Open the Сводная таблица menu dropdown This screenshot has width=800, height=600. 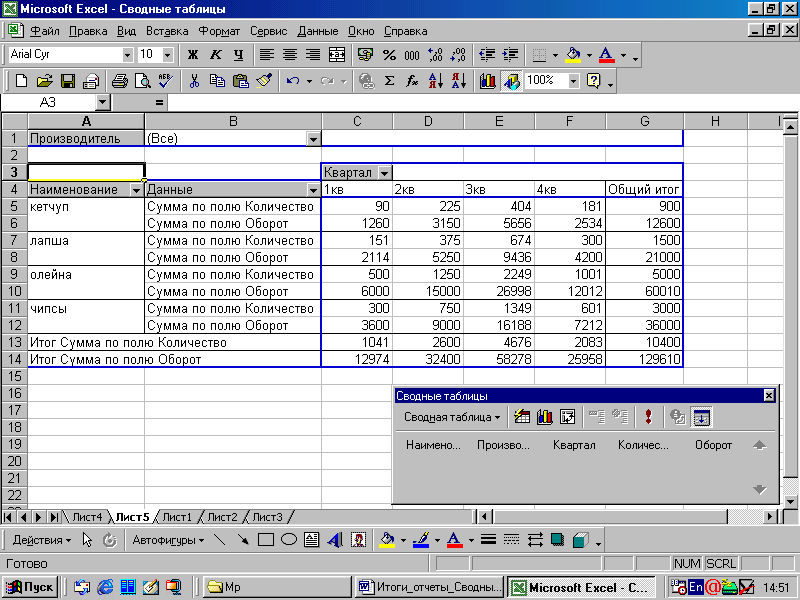pyautogui.click(x=452, y=417)
